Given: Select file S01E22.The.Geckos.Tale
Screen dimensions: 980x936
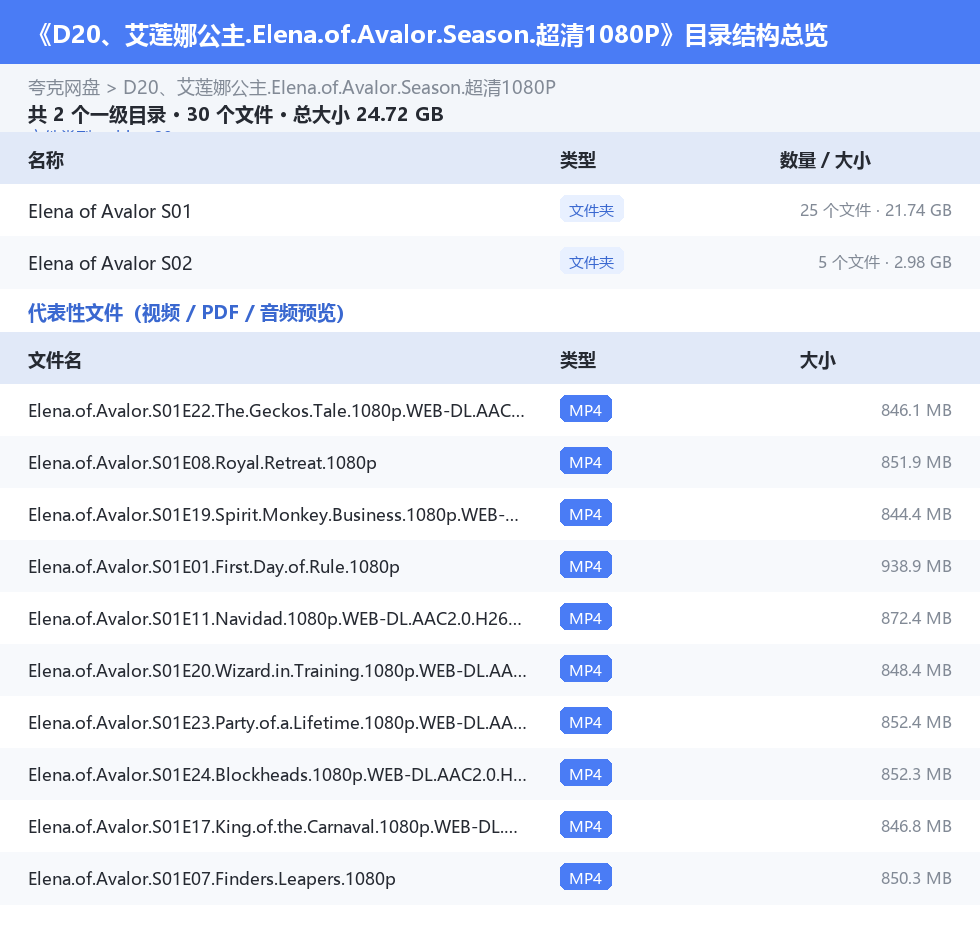Looking at the screenshot, I should (x=276, y=411).
